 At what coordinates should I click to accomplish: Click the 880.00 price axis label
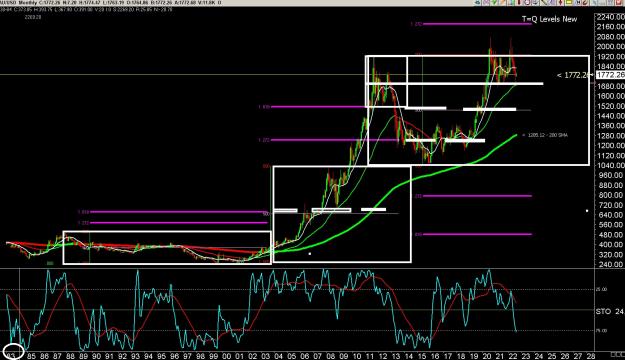pyautogui.click(x=611, y=185)
